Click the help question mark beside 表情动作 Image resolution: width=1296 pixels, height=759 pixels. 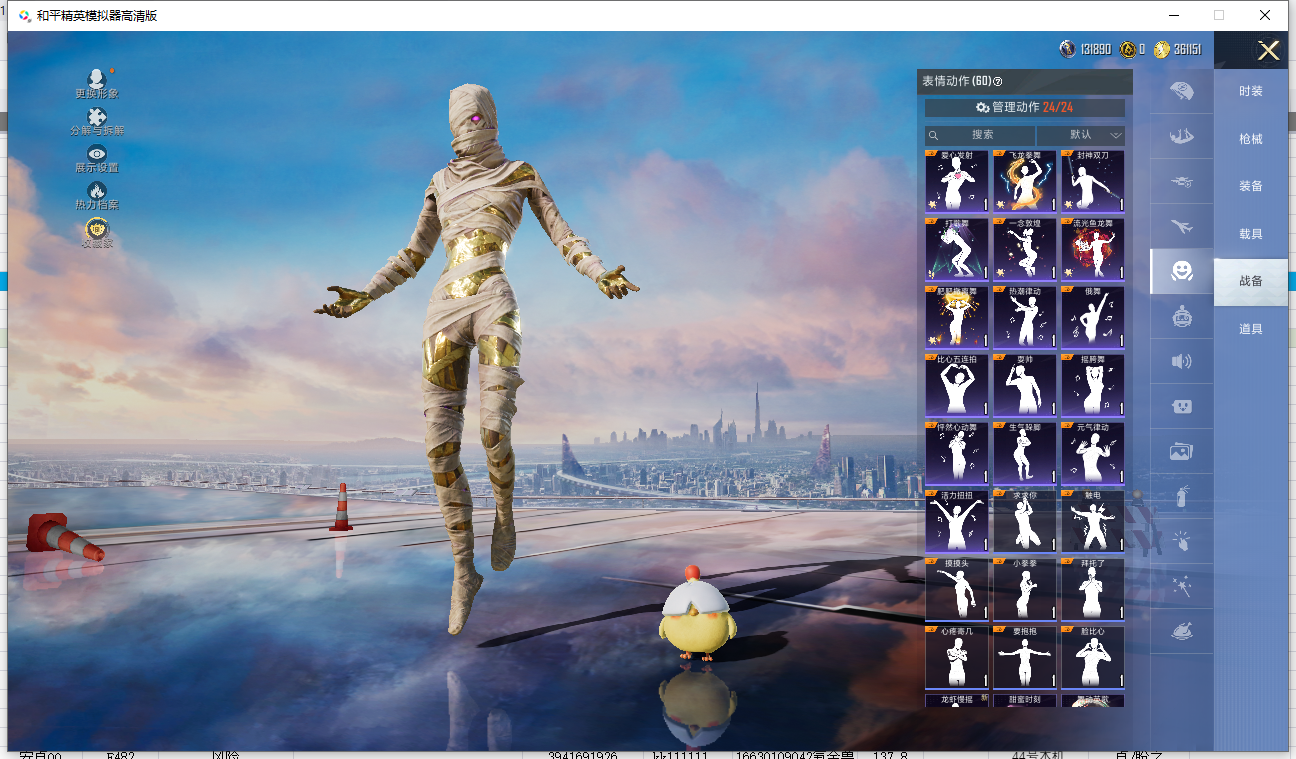[x=997, y=82]
